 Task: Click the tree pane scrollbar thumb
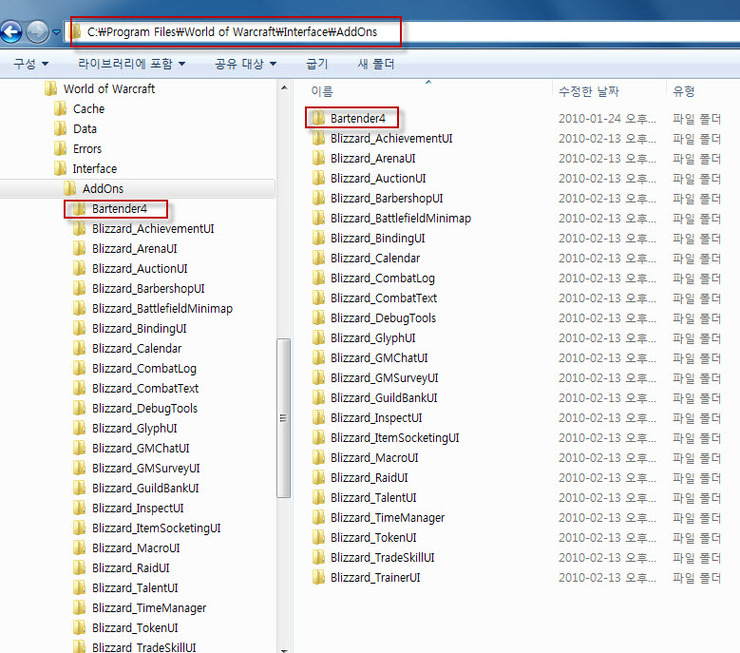click(284, 418)
